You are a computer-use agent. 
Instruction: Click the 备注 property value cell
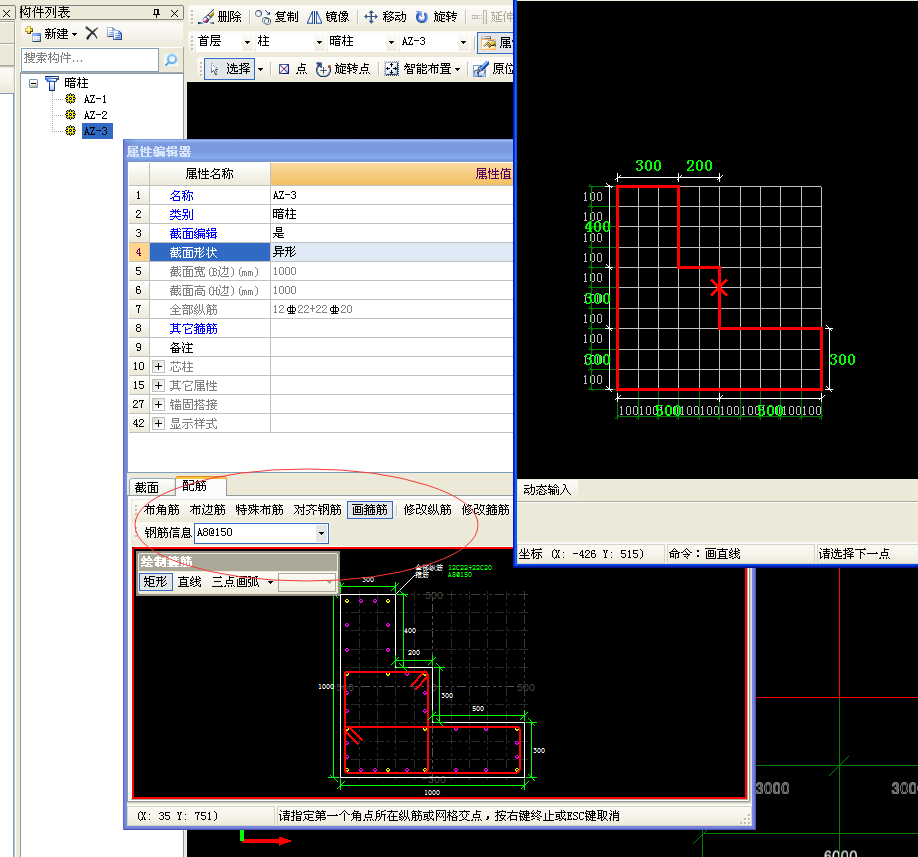tap(391, 348)
